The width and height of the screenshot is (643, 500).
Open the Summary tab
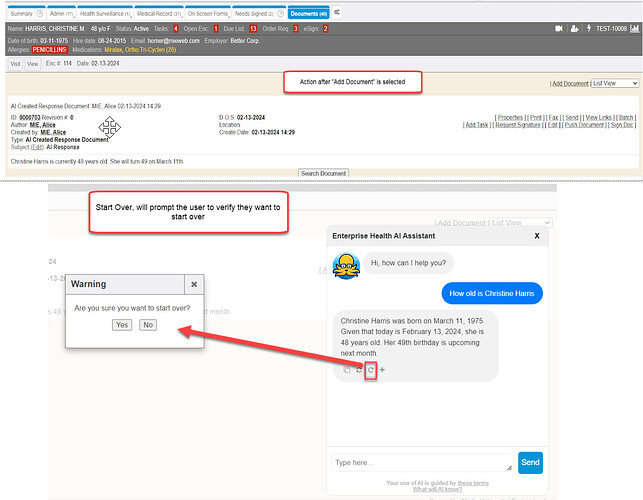point(21,13)
